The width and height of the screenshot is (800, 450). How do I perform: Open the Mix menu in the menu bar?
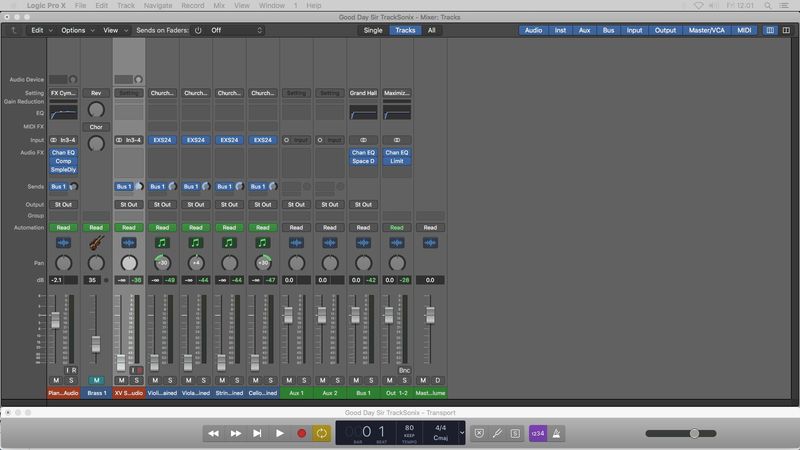pos(219,6)
